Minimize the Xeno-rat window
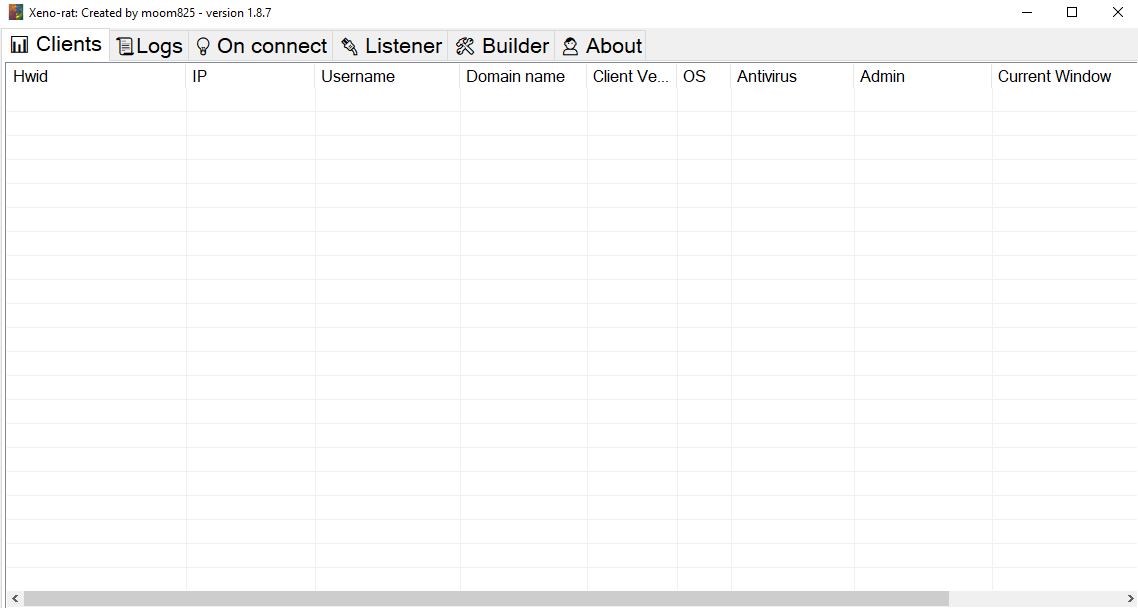Screen dimensions: 1138x608 (1027, 12)
